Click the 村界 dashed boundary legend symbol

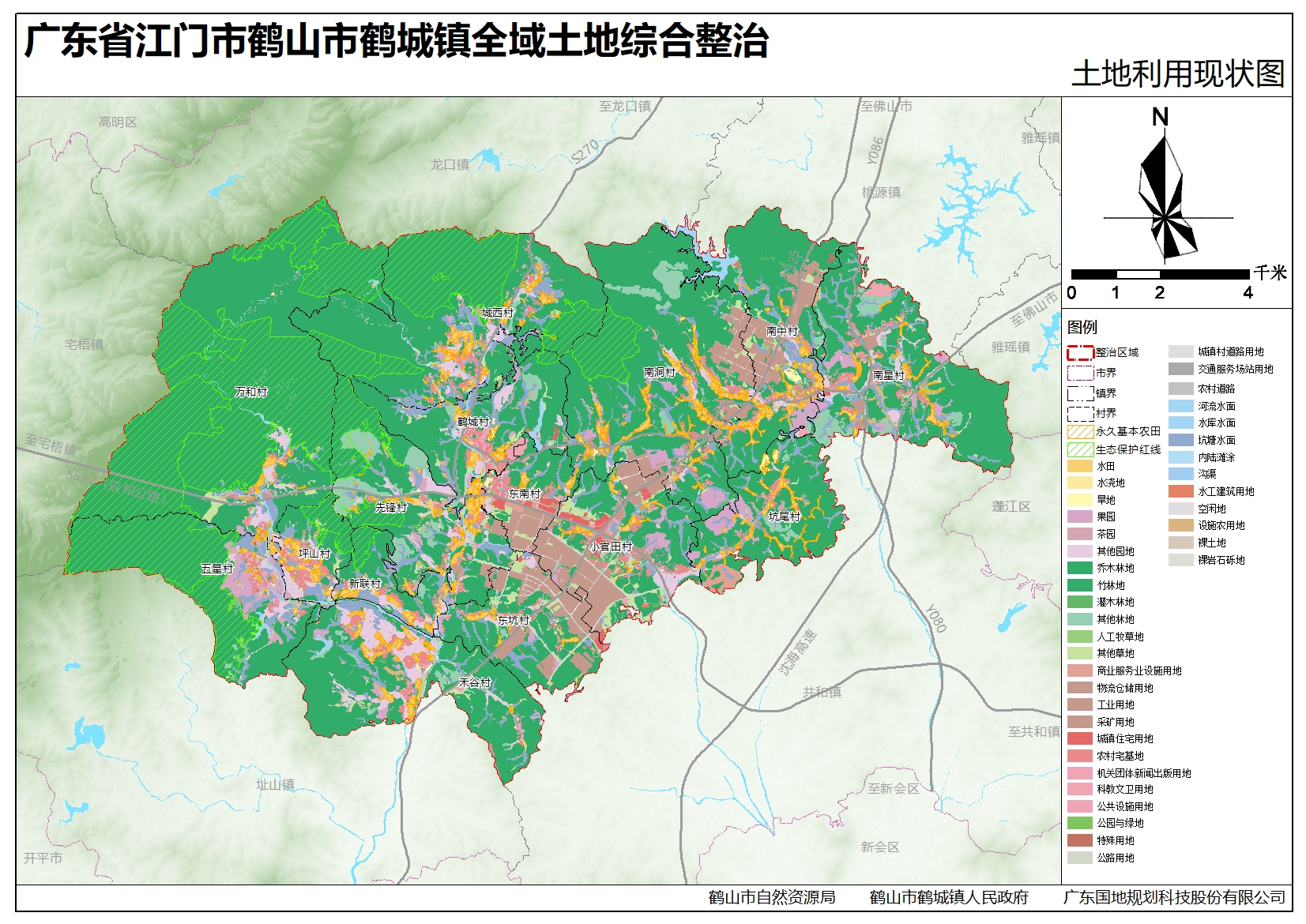tap(1080, 413)
